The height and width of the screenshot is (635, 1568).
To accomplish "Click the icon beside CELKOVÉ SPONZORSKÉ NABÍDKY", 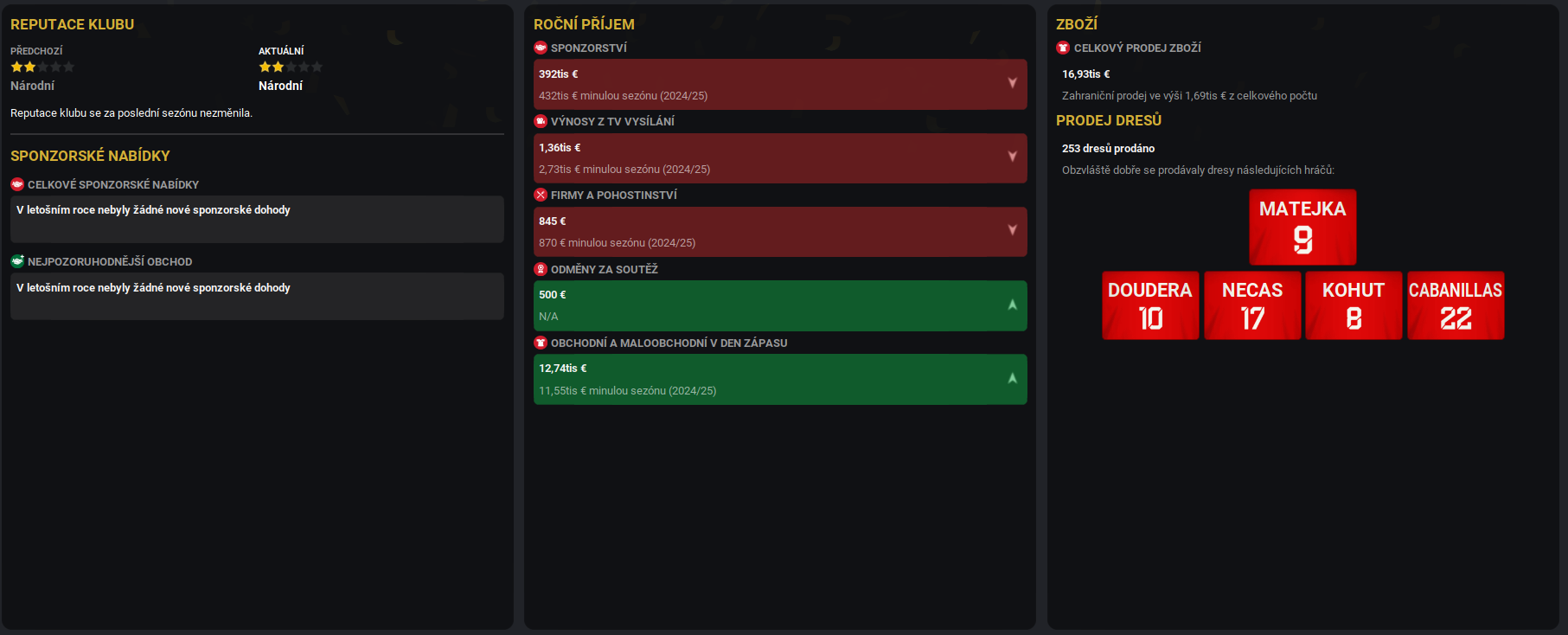I will [17, 184].
